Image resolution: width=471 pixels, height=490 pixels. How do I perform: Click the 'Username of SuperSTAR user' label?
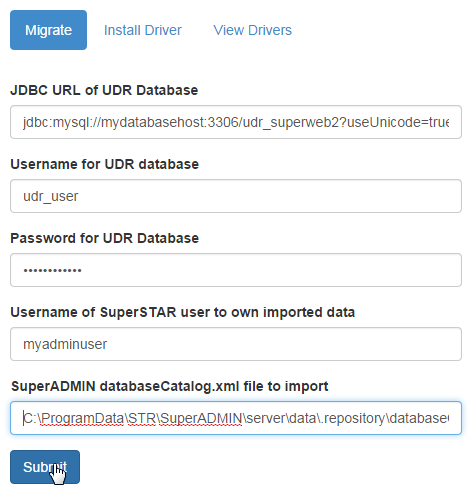(182, 312)
